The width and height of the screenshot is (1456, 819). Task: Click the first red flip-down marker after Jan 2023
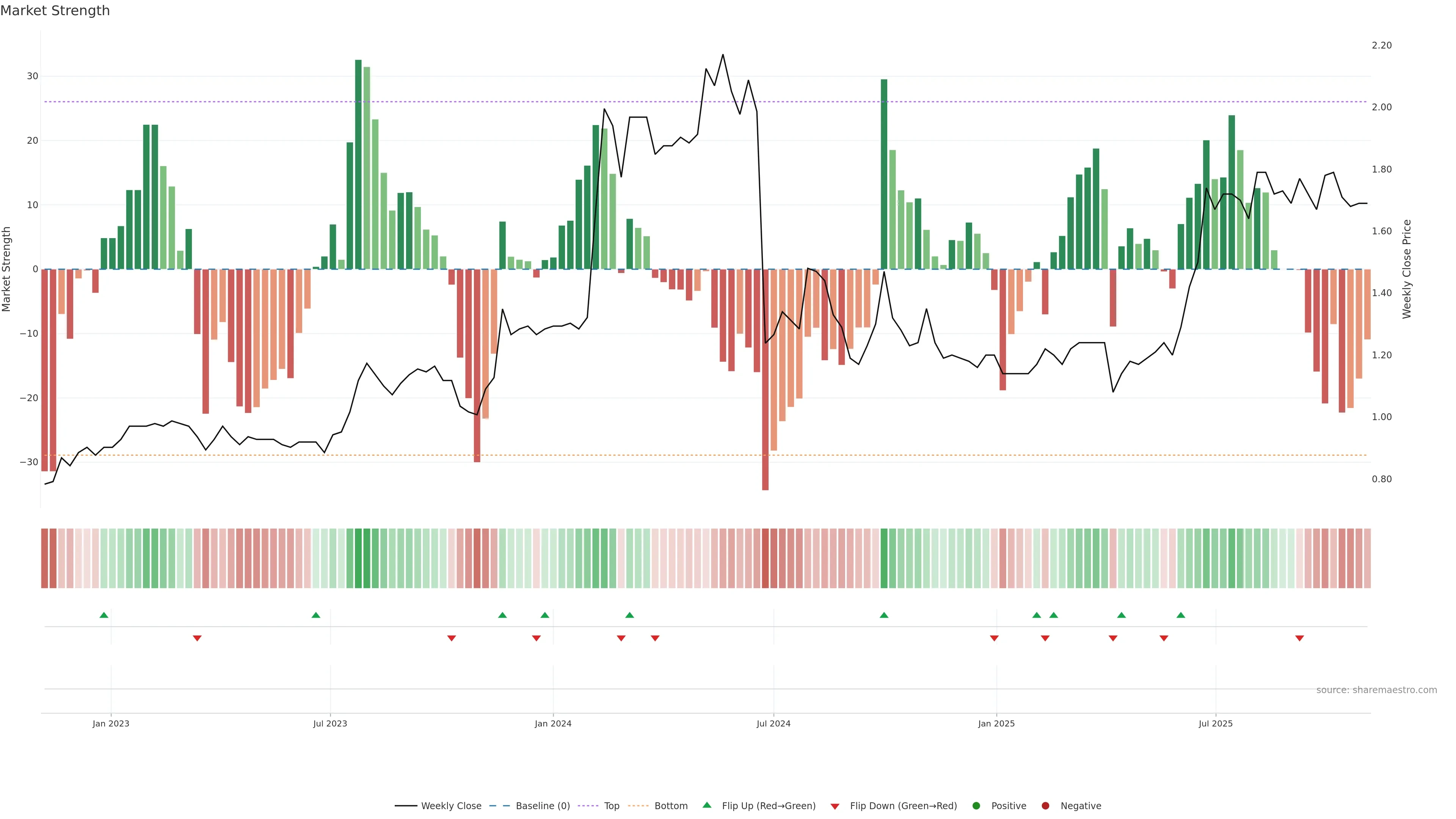[197, 638]
